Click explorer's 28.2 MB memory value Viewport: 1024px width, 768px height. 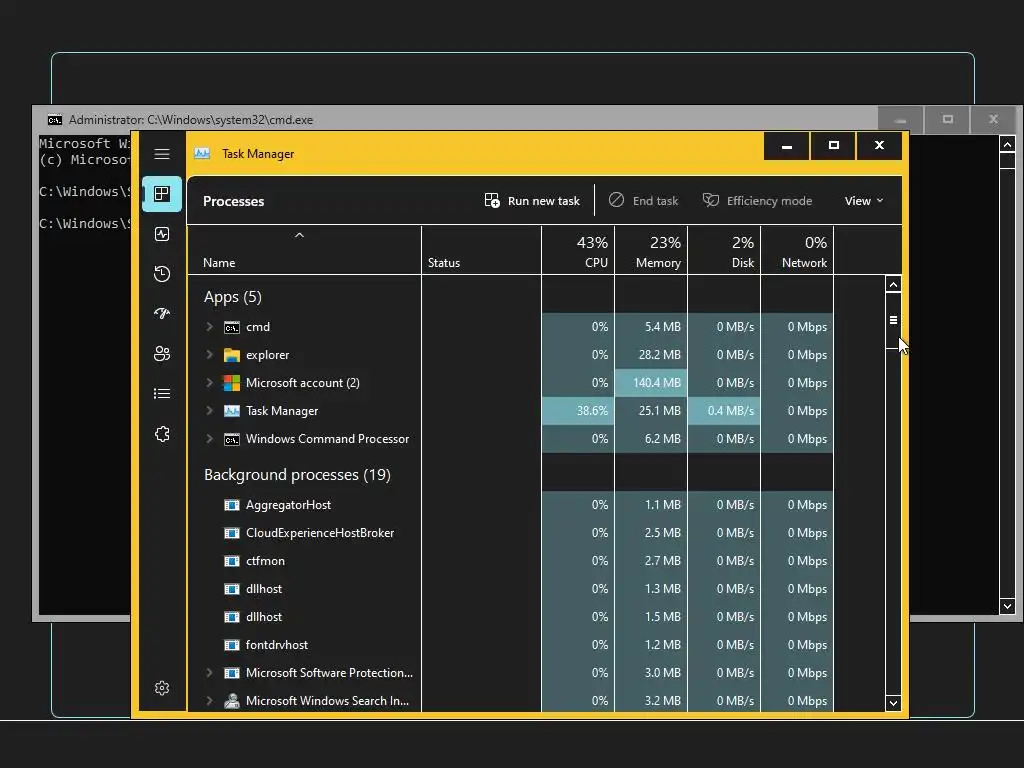659,355
